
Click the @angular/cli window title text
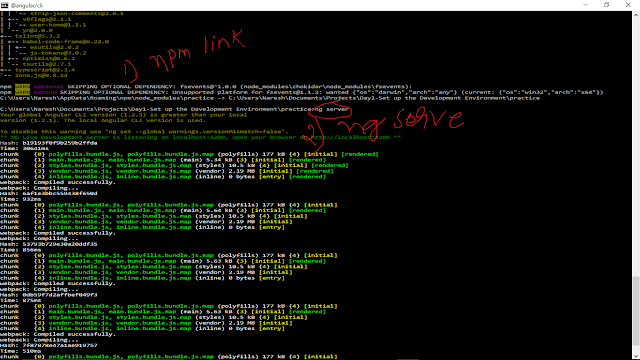[x=27, y=5]
